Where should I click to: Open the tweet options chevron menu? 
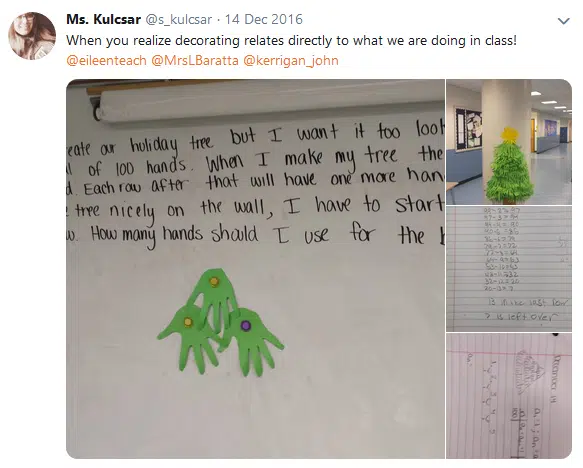point(564,21)
